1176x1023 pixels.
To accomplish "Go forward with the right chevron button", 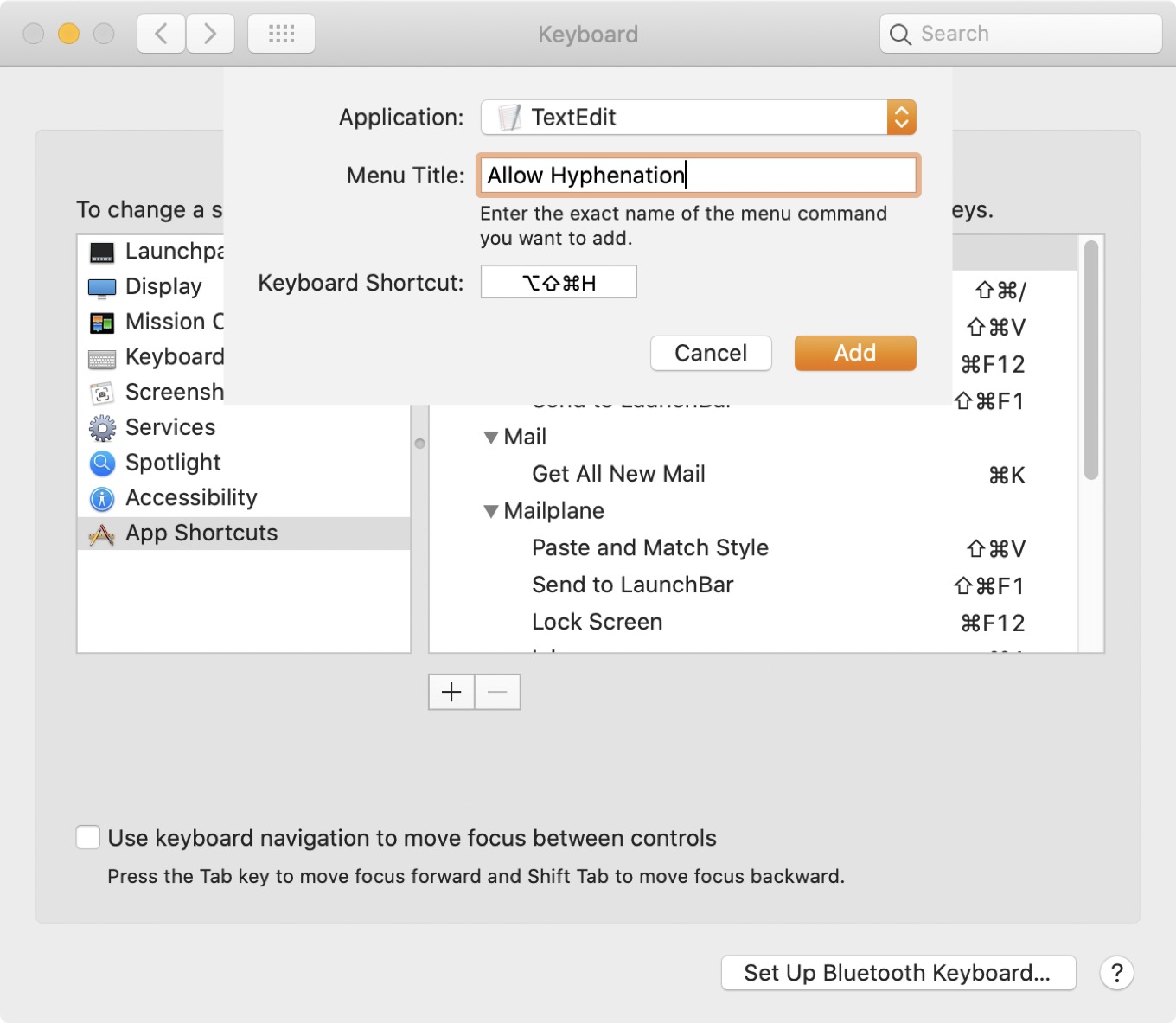I will coord(210,34).
